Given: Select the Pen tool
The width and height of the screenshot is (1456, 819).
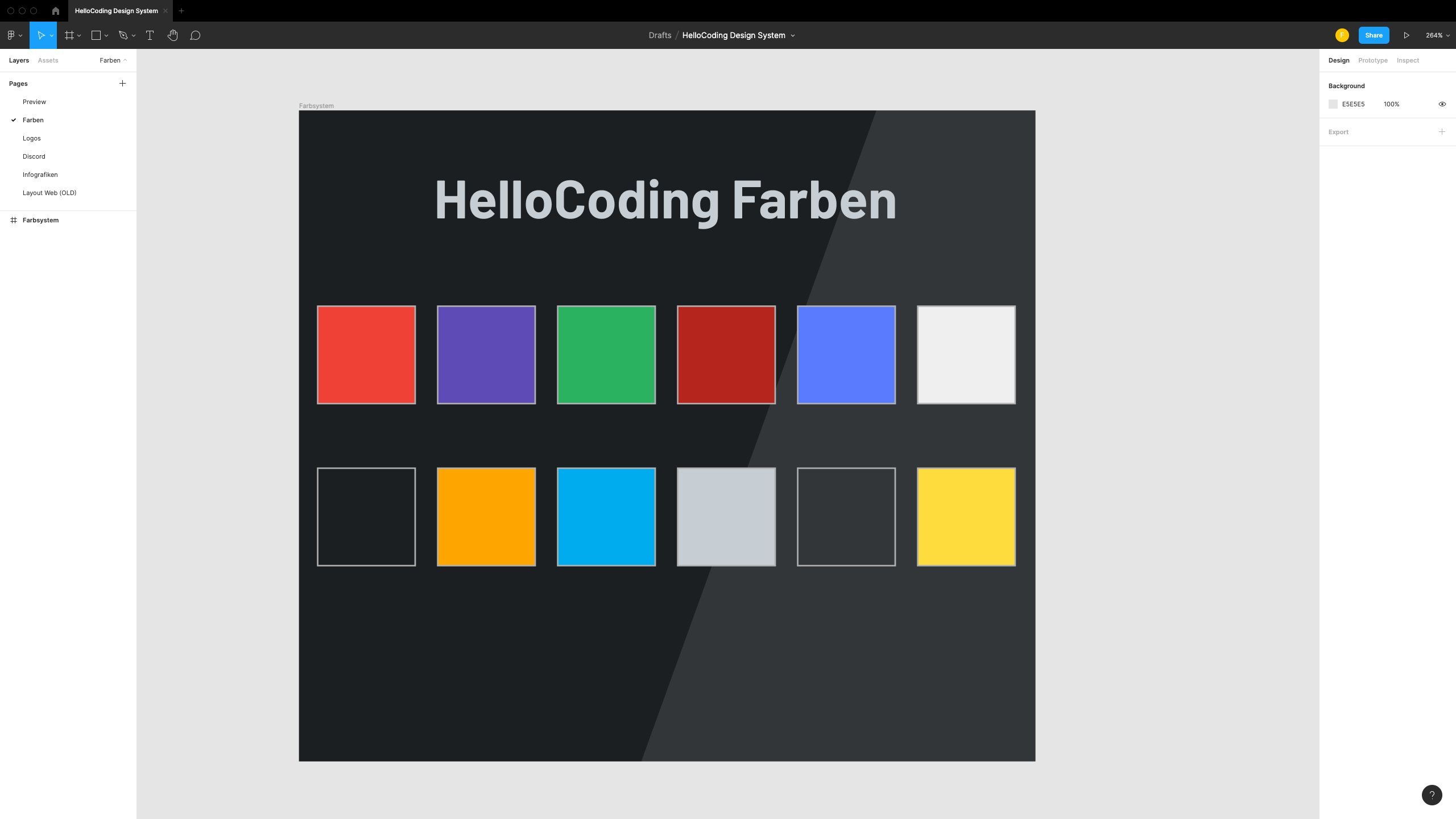Looking at the screenshot, I should point(123,35).
